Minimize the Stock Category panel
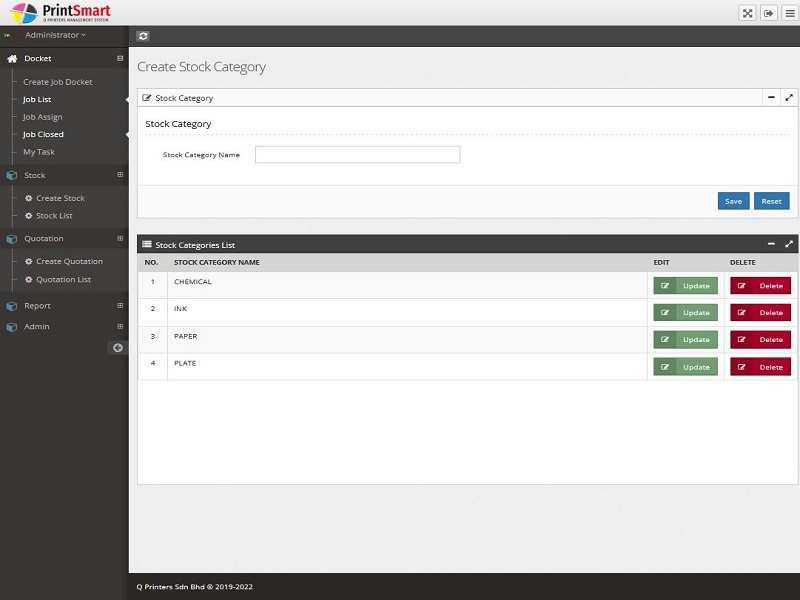Viewport: 800px width, 600px height. pos(770,98)
